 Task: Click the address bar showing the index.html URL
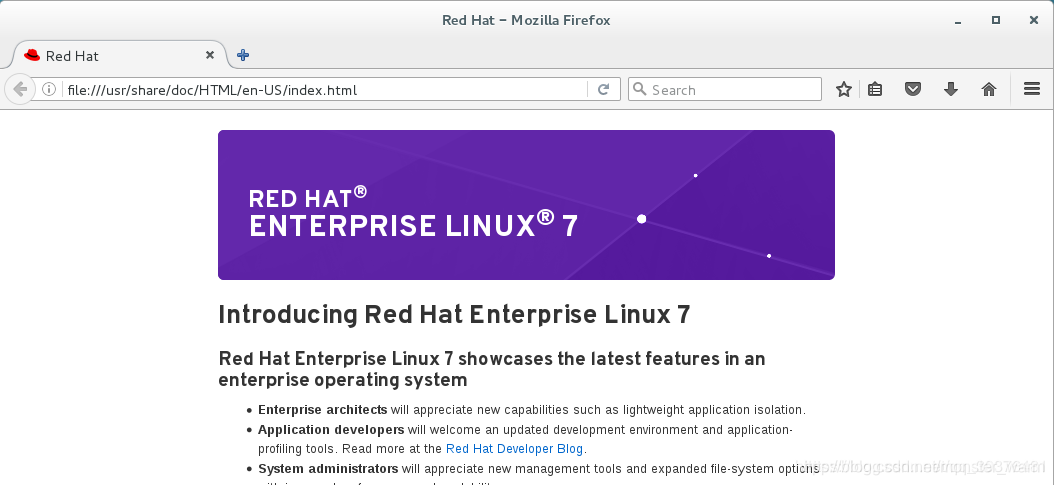(325, 89)
